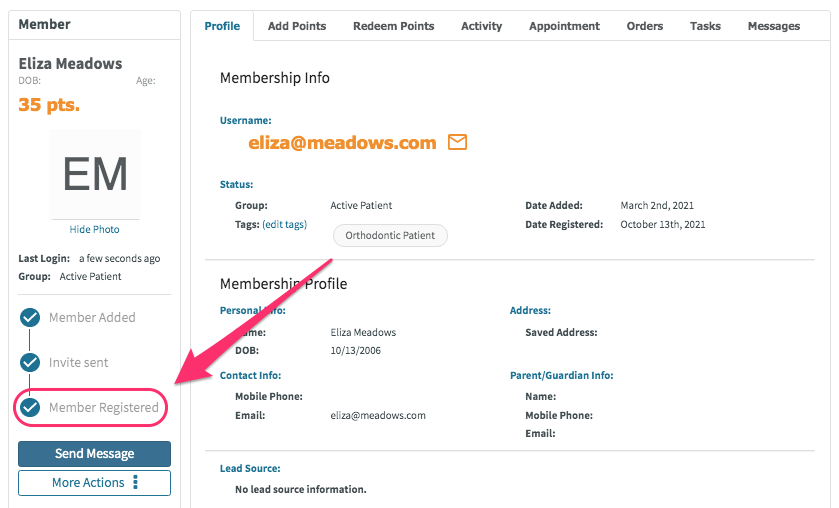This screenshot has width=839, height=508.
Task: Click the three-dot icon in More Actions
Action: (135, 482)
